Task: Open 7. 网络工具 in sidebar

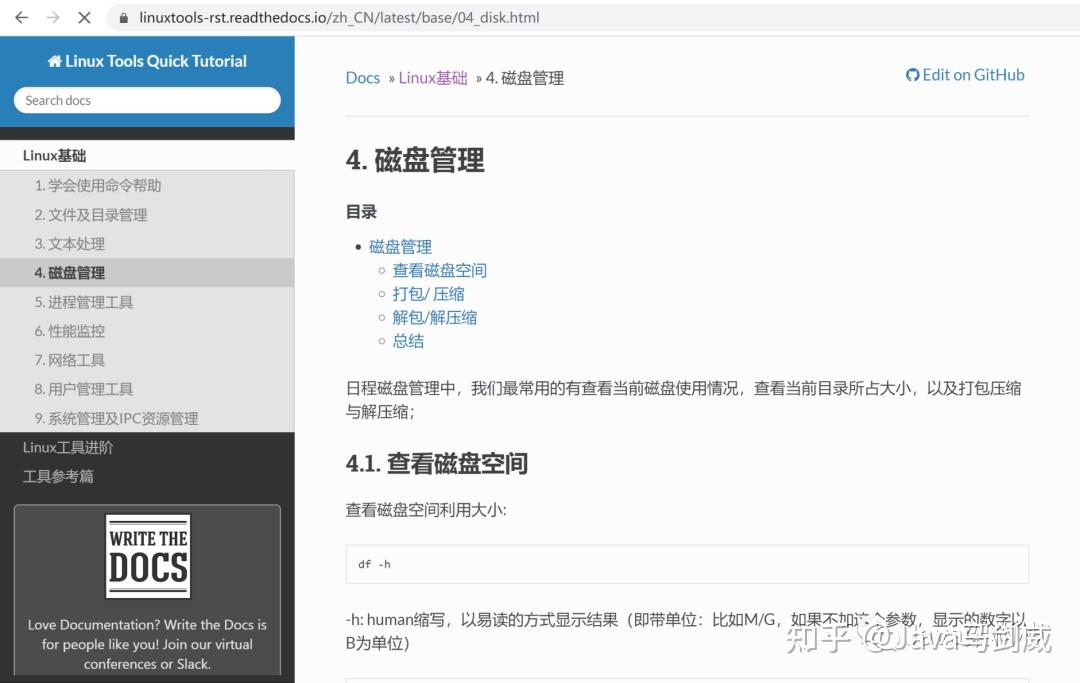Action: click(x=147, y=359)
